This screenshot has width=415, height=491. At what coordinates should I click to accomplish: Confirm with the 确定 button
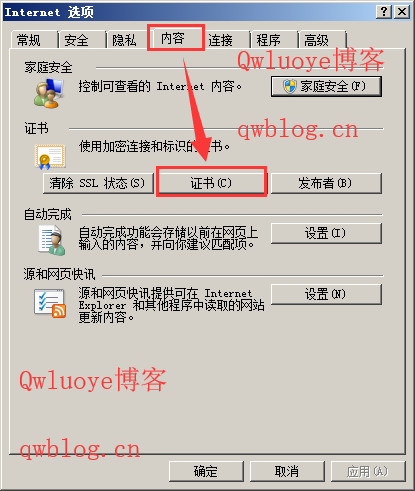pyautogui.click(x=206, y=471)
